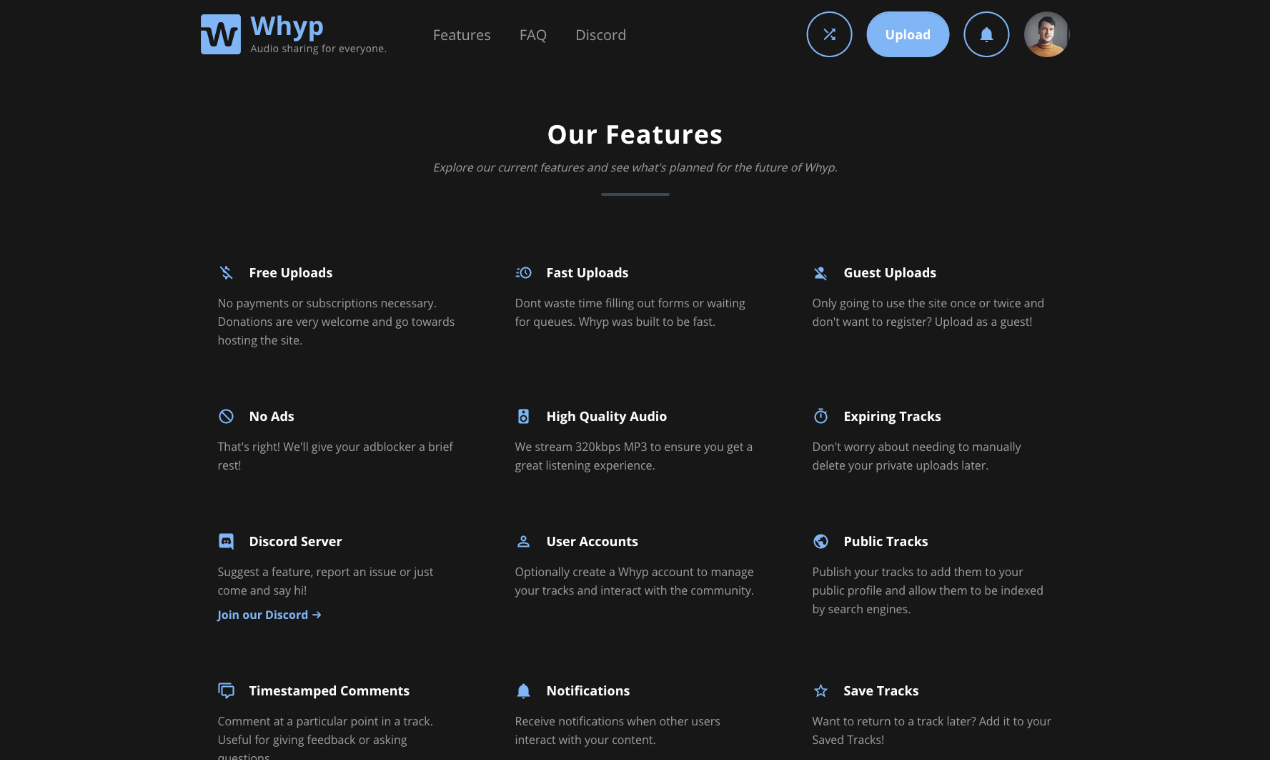Click the Public Tracks globe icon
This screenshot has width=1270, height=760.
tap(820, 541)
